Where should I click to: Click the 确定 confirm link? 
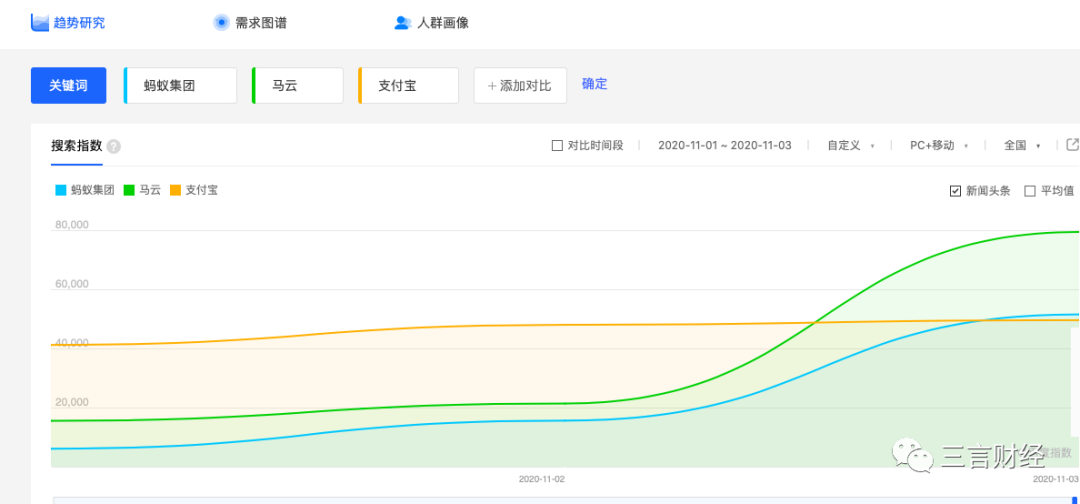coord(594,84)
